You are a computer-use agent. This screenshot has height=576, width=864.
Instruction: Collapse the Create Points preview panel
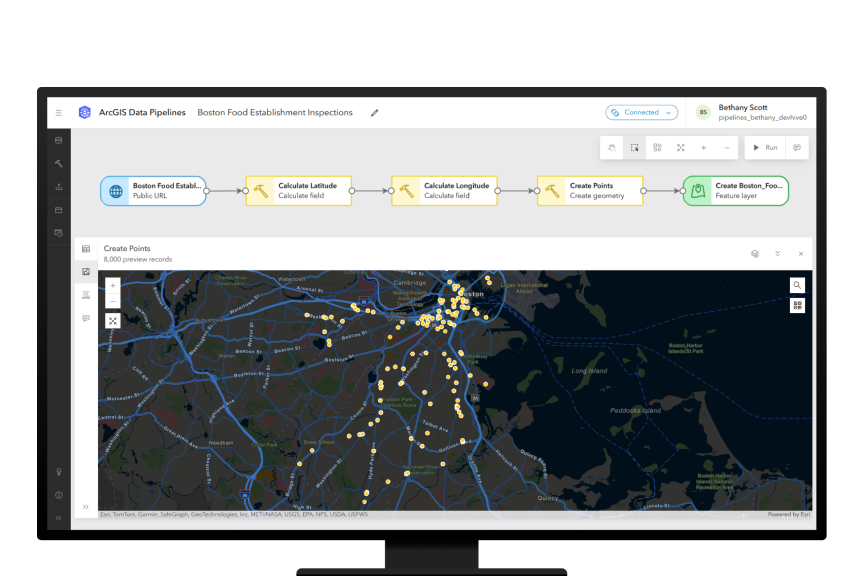coord(777,254)
